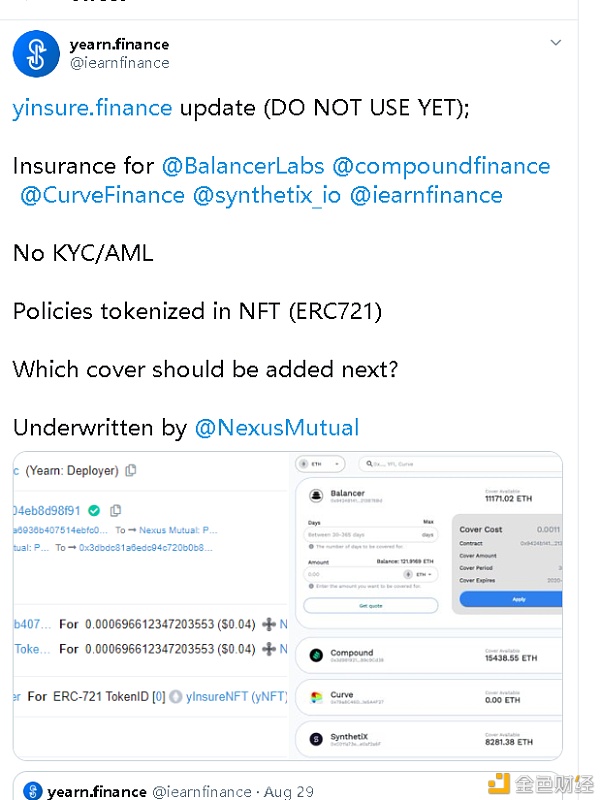This screenshot has height=800, width=600.
Task: Open the ETH currency dropdown at top
Action: click(320, 464)
